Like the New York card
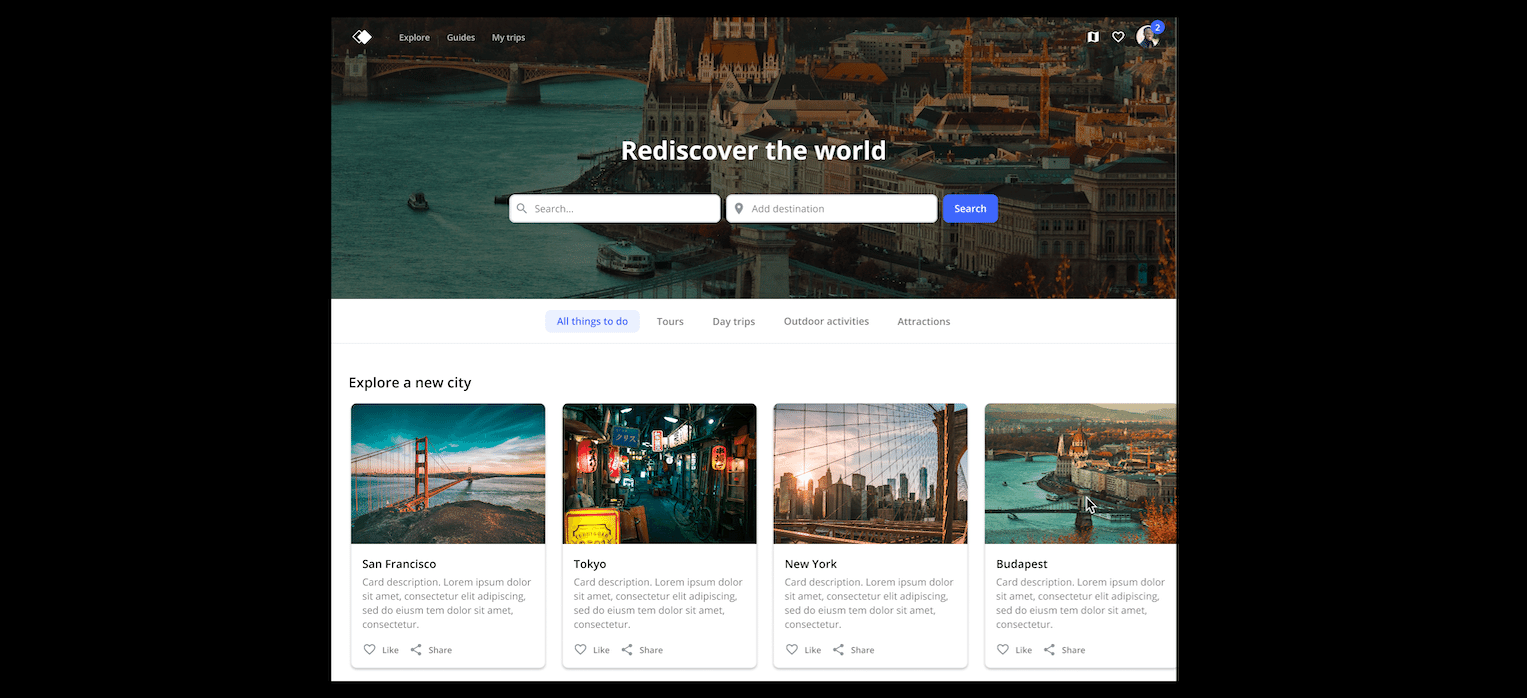 click(x=803, y=650)
